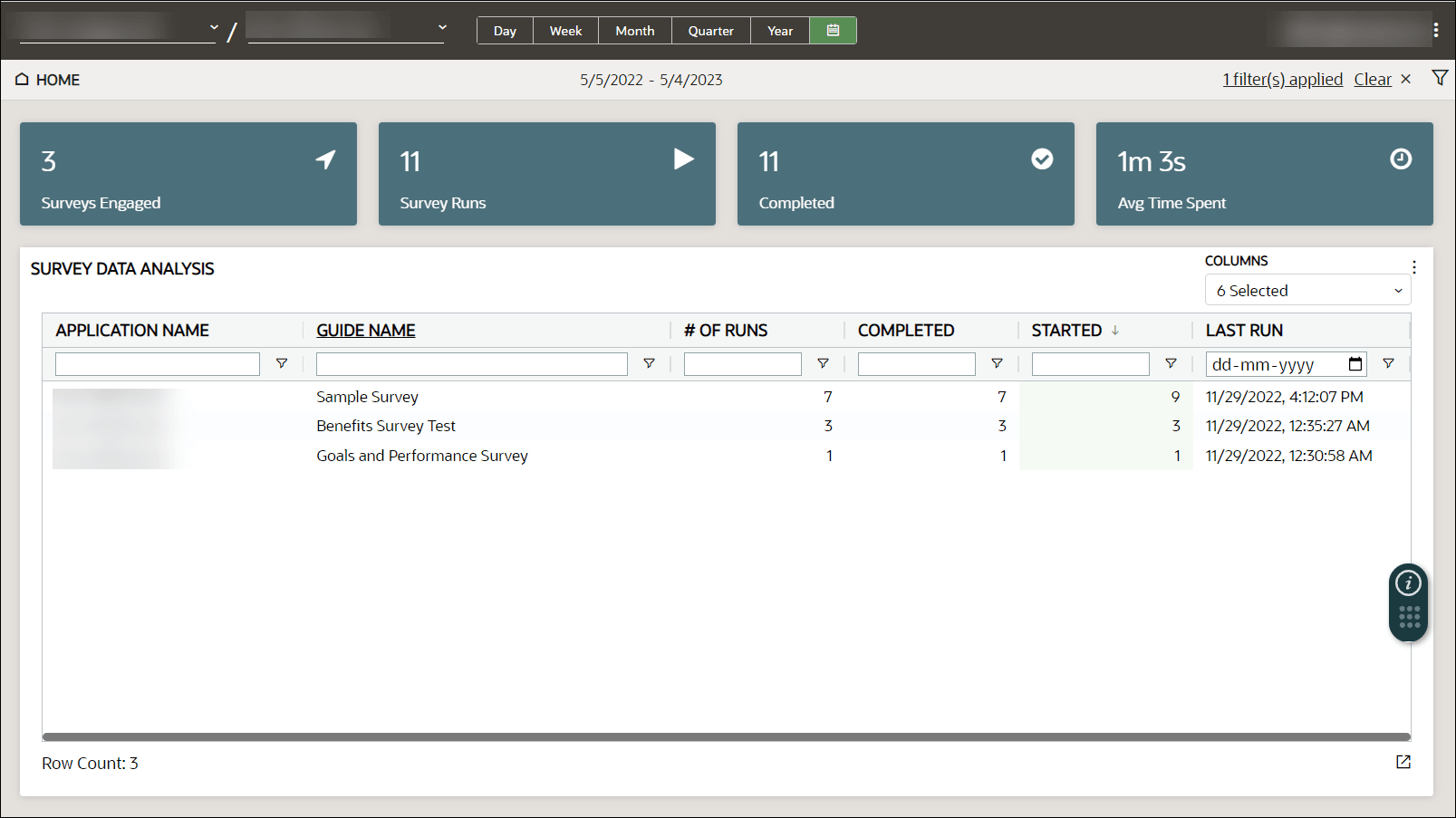This screenshot has width=1456, height=818.
Task: Select the Month time range
Action: 634,31
